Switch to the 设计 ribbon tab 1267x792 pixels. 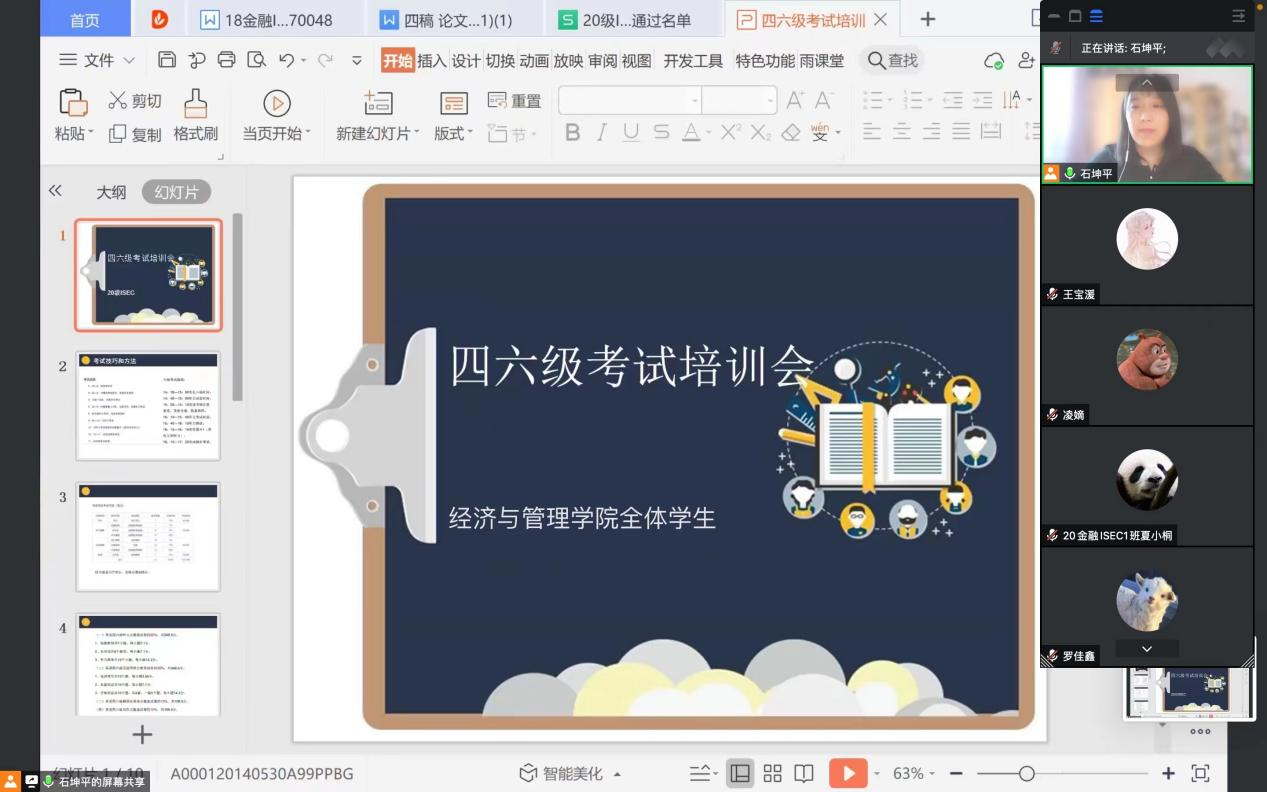(466, 61)
